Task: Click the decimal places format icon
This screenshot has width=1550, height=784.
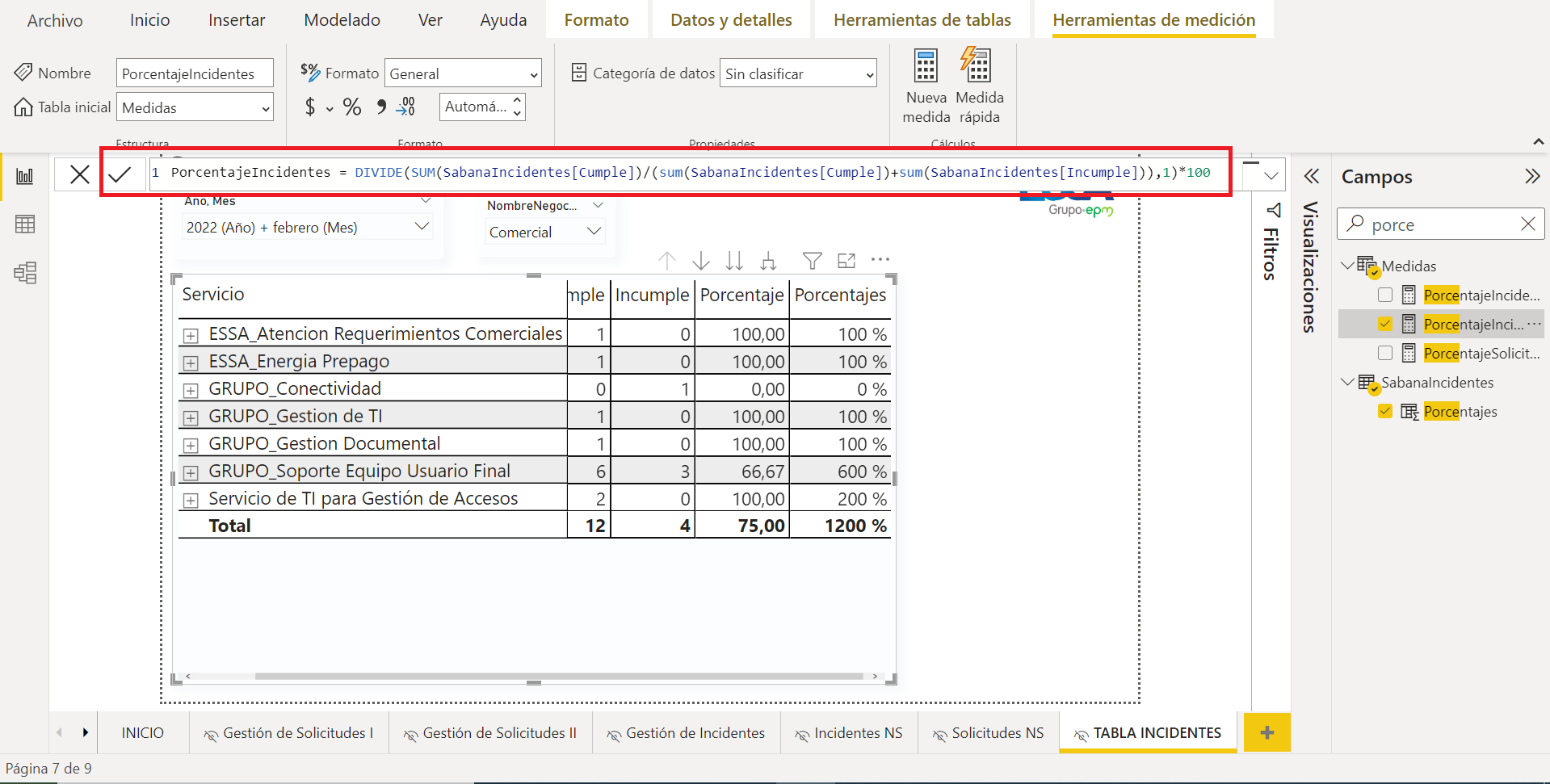Action: 406,107
